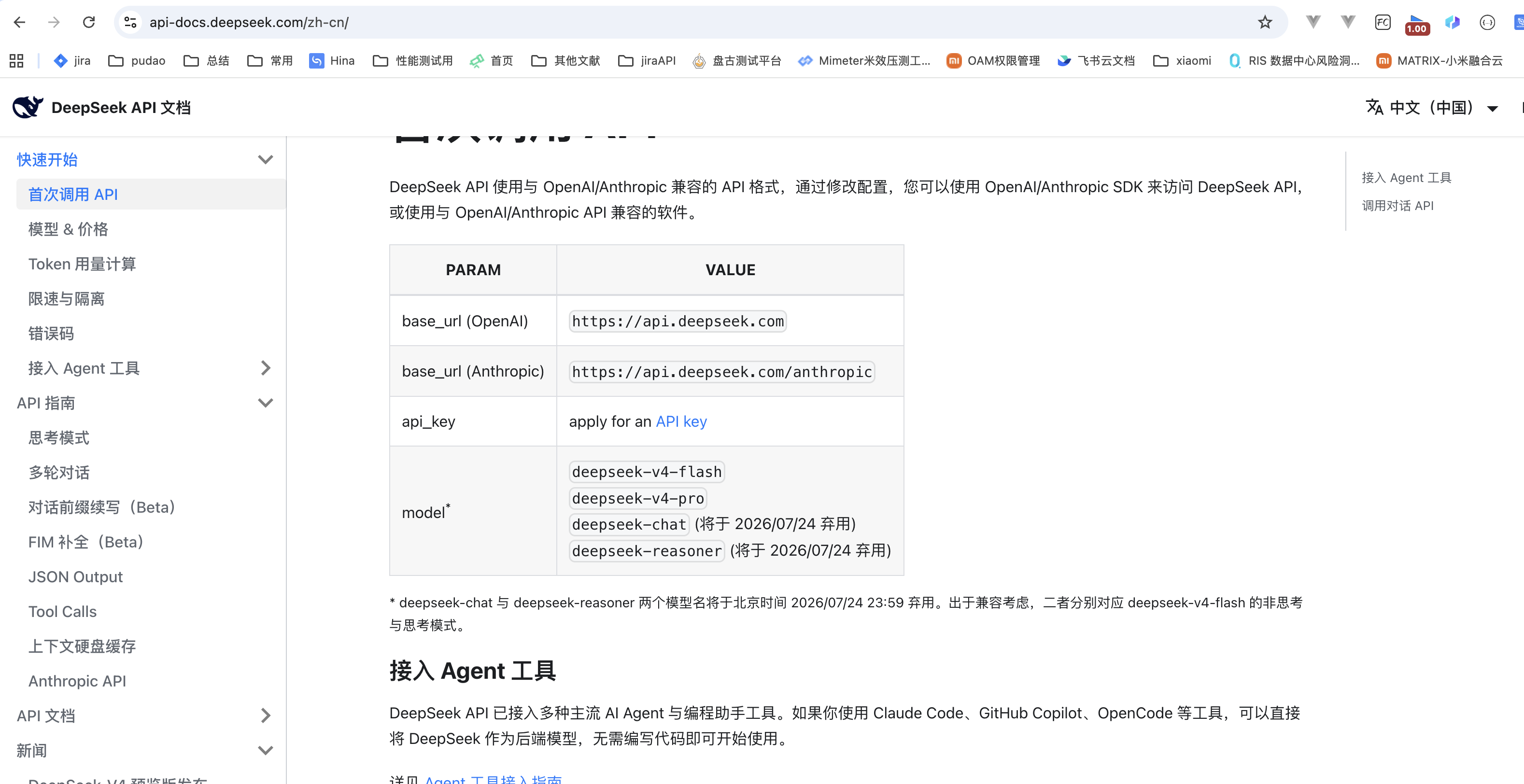Click the https://api.deepseek.com/anthropic value
Viewport: 1524px width, 784px height.
(722, 372)
